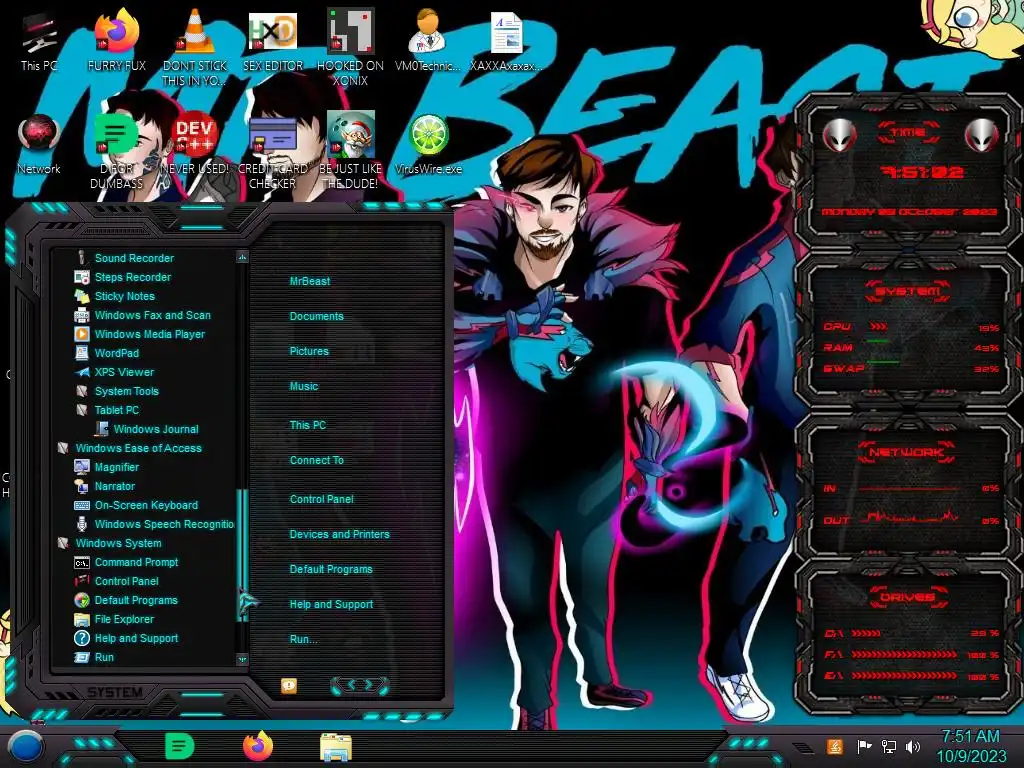1024x768 pixels.
Task: Open Default Programs in the programs list
Action: click(136, 600)
